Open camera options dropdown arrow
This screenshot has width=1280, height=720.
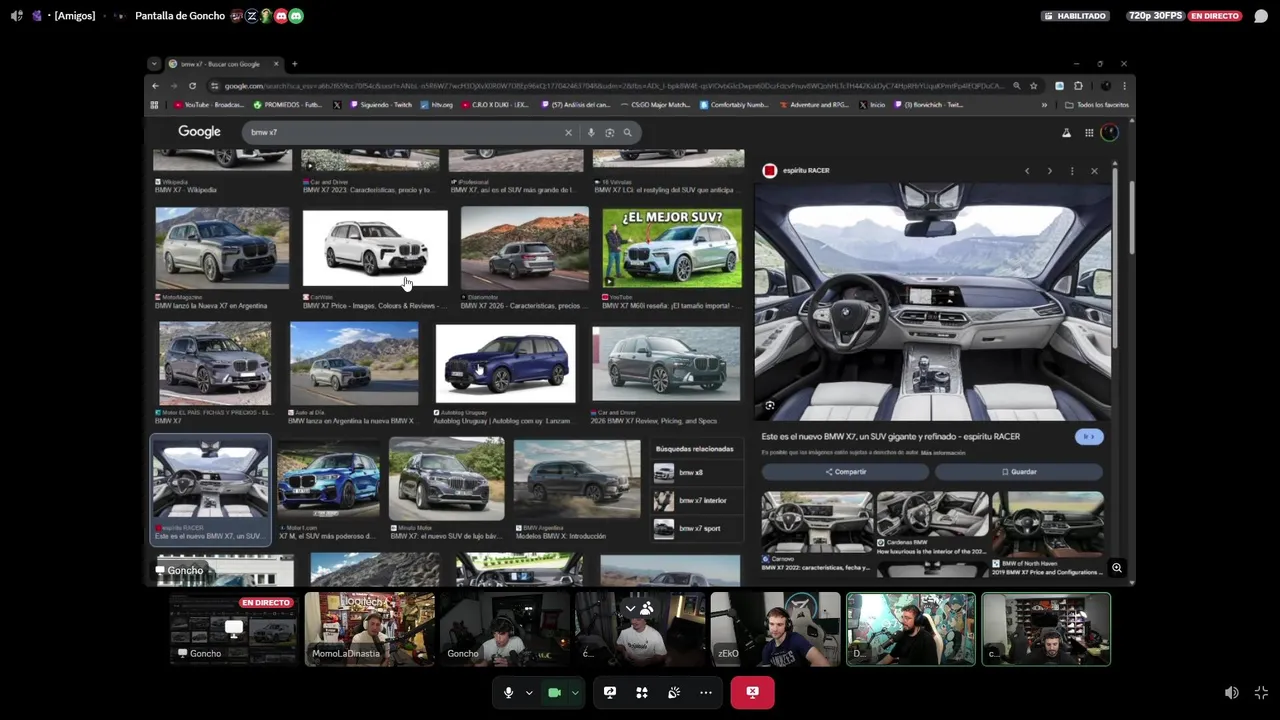pyautogui.click(x=575, y=693)
